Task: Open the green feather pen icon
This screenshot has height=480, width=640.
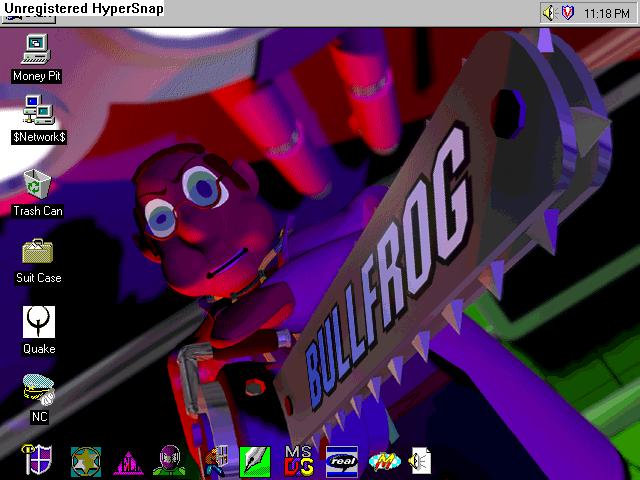Action: click(255, 460)
